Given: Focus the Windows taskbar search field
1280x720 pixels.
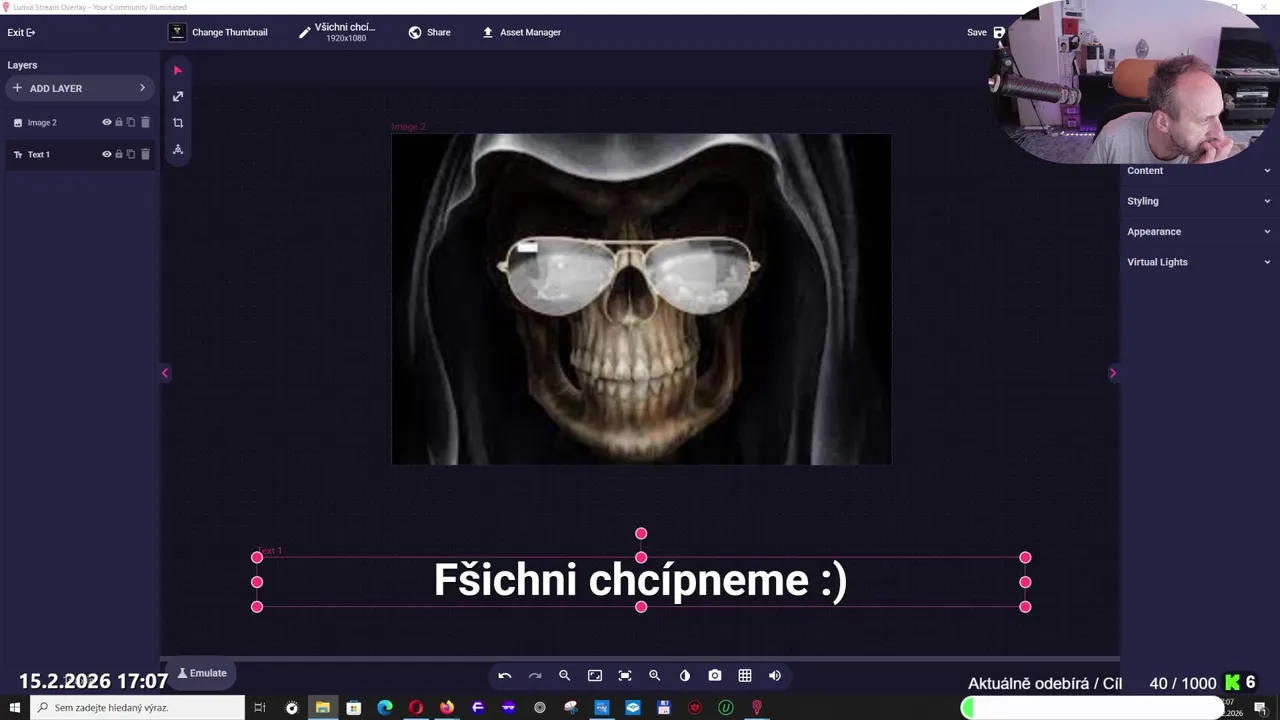Looking at the screenshot, I should [x=138, y=708].
